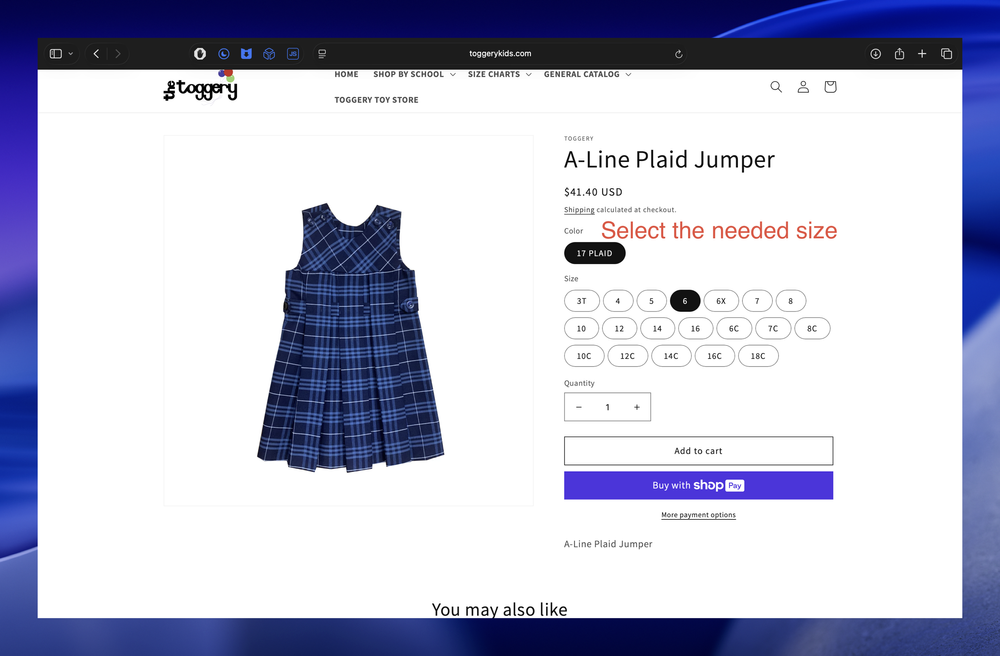Select size 10C
Image resolution: width=1000 pixels, height=656 pixels.
click(x=584, y=356)
